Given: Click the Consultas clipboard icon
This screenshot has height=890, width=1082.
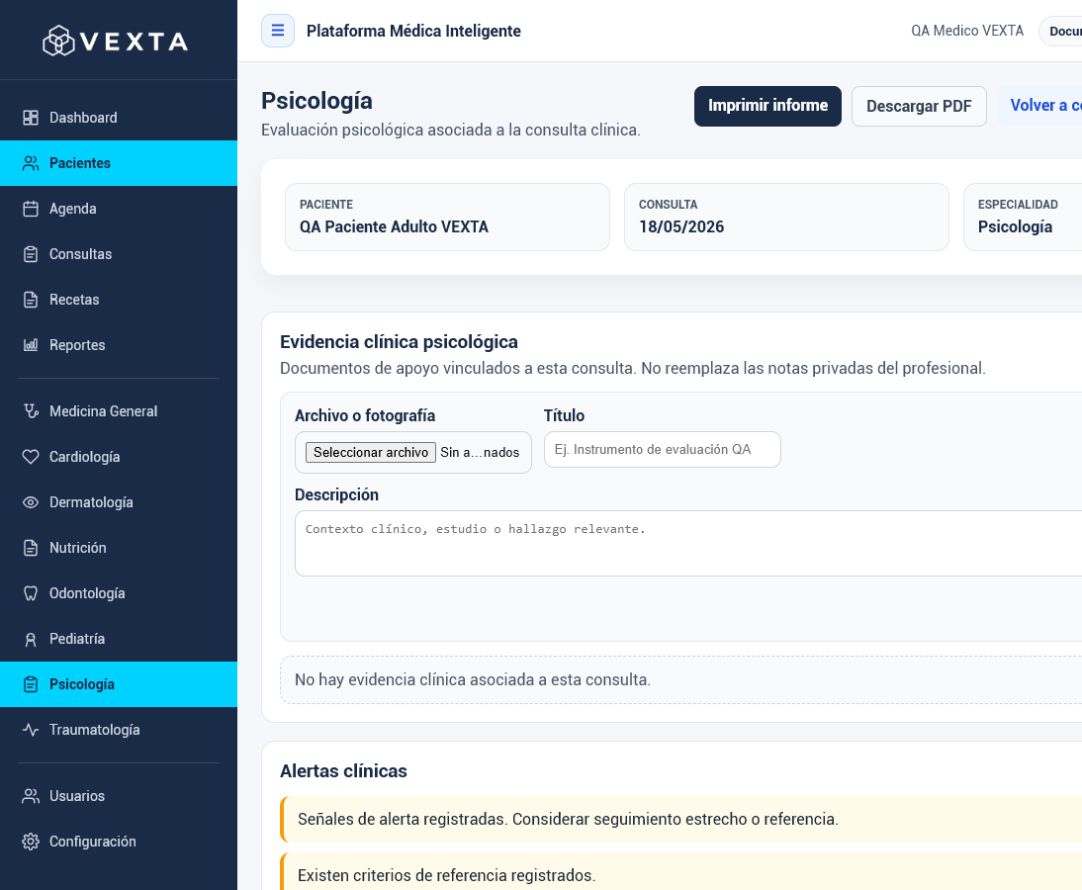Looking at the screenshot, I should click(x=30, y=254).
